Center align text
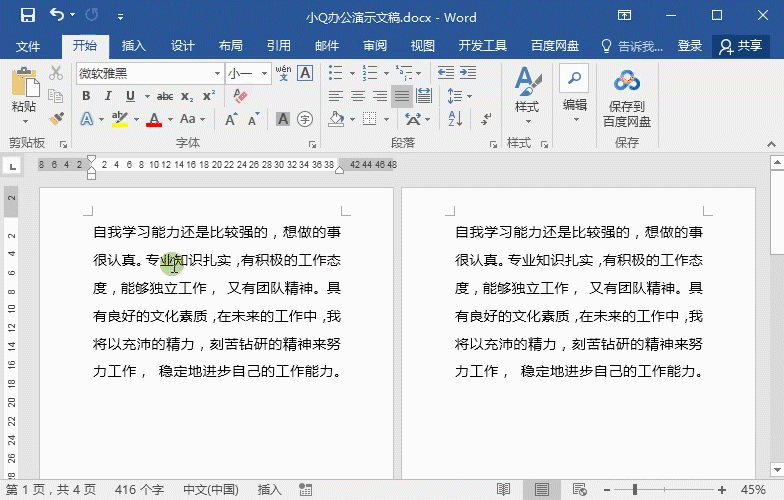 point(358,96)
